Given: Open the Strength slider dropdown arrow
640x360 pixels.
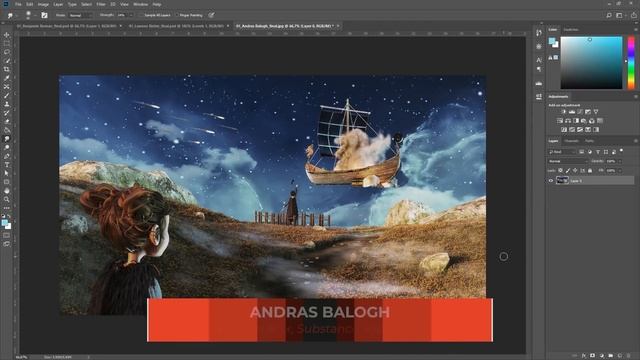Looking at the screenshot, I should pos(131,15).
